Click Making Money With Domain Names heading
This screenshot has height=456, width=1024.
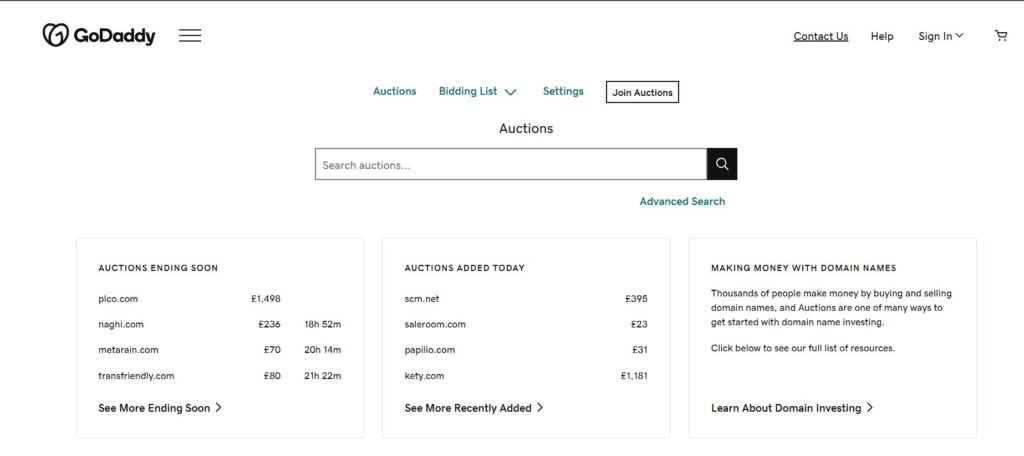point(803,268)
